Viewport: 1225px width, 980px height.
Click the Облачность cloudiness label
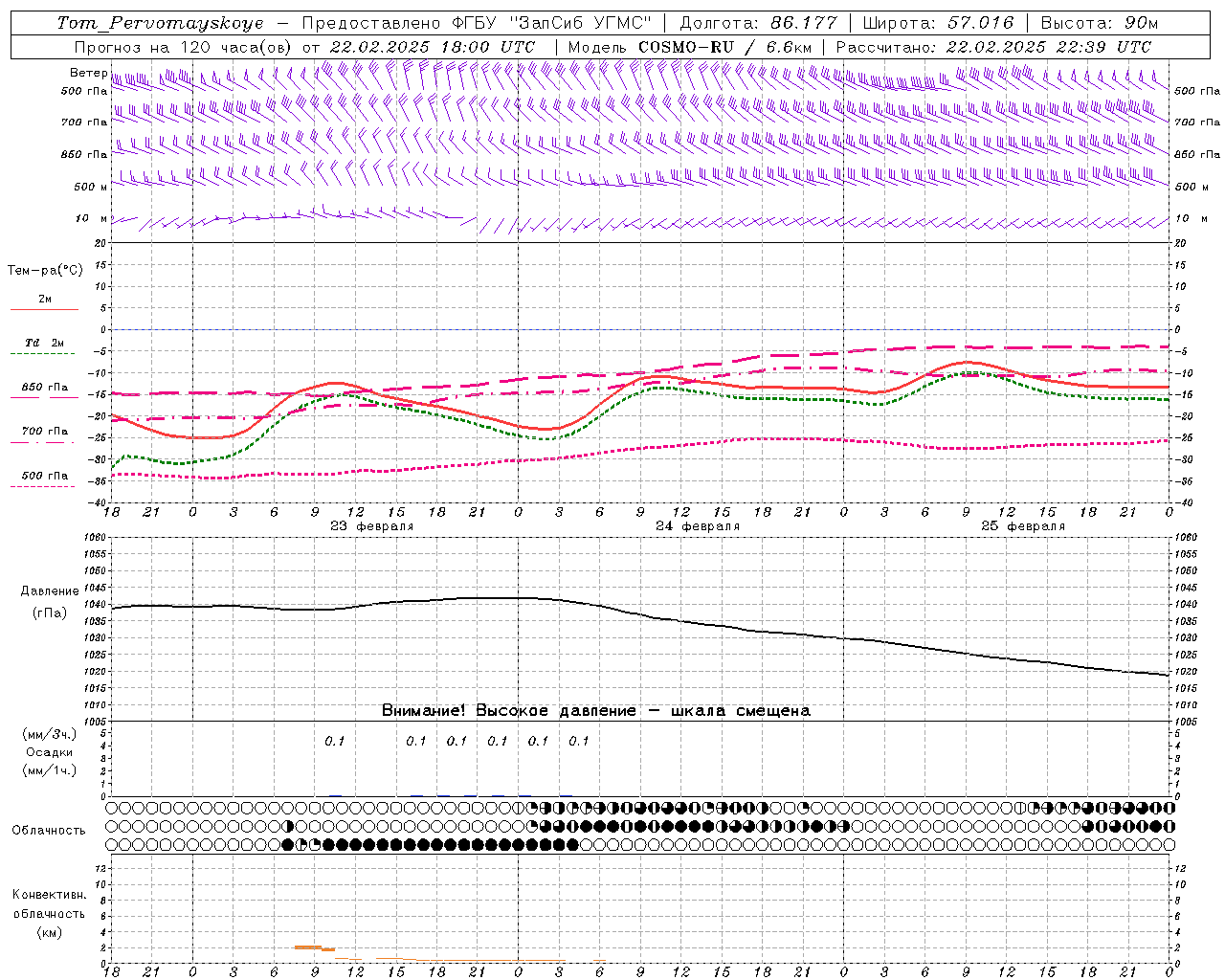coord(49,830)
